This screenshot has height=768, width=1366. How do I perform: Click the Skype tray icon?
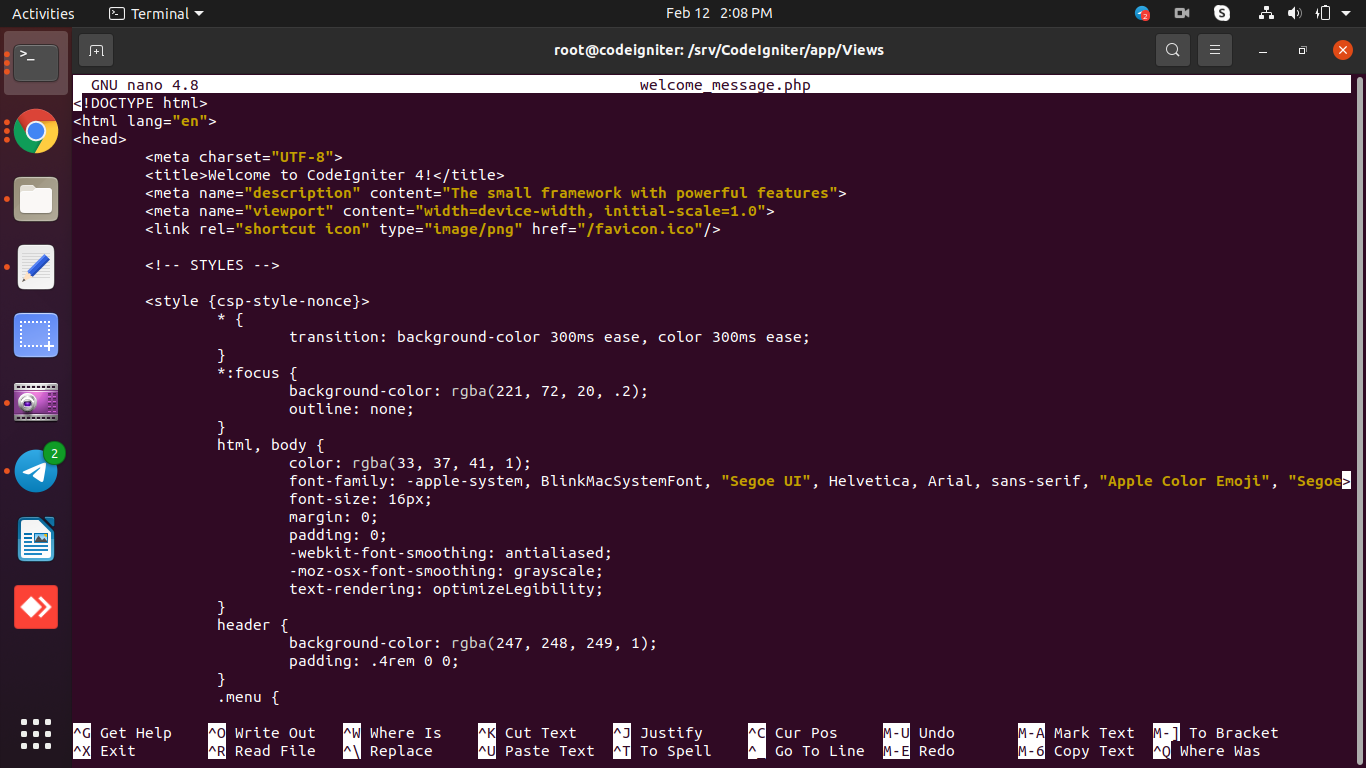tap(1222, 13)
